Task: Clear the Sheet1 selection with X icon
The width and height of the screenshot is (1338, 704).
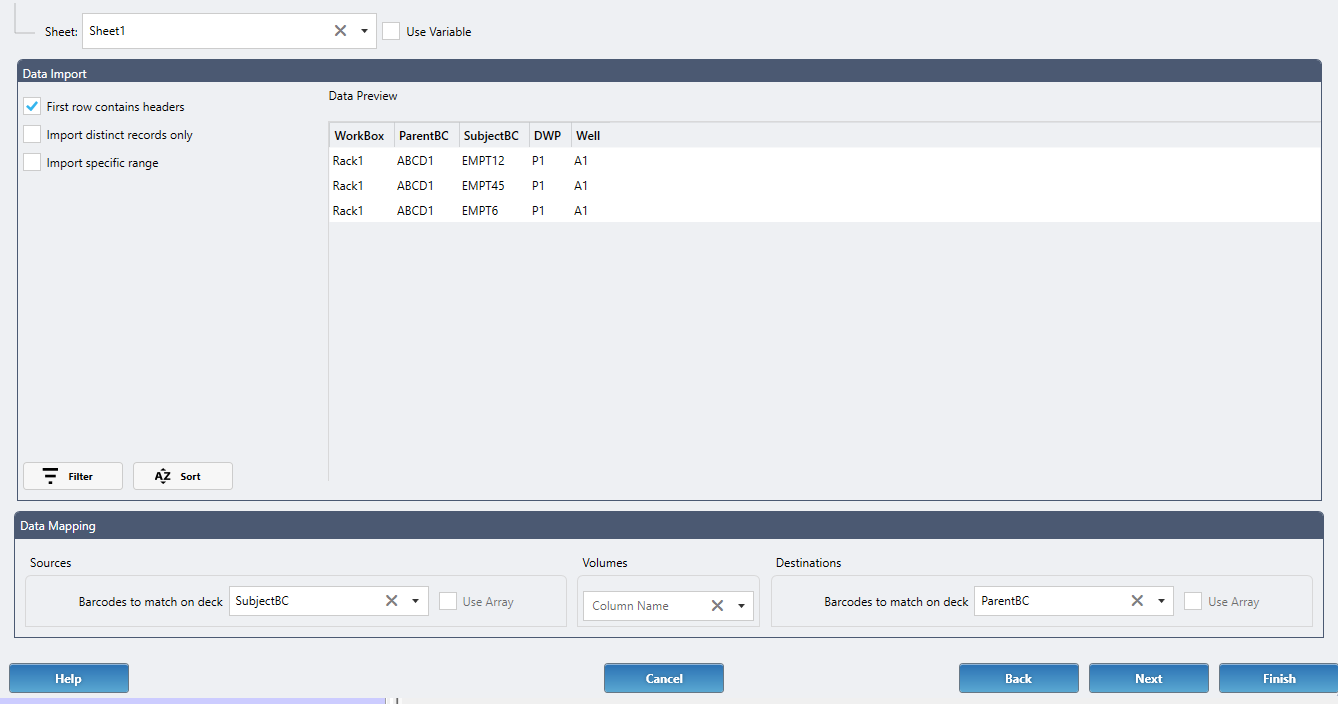Action: tap(340, 31)
